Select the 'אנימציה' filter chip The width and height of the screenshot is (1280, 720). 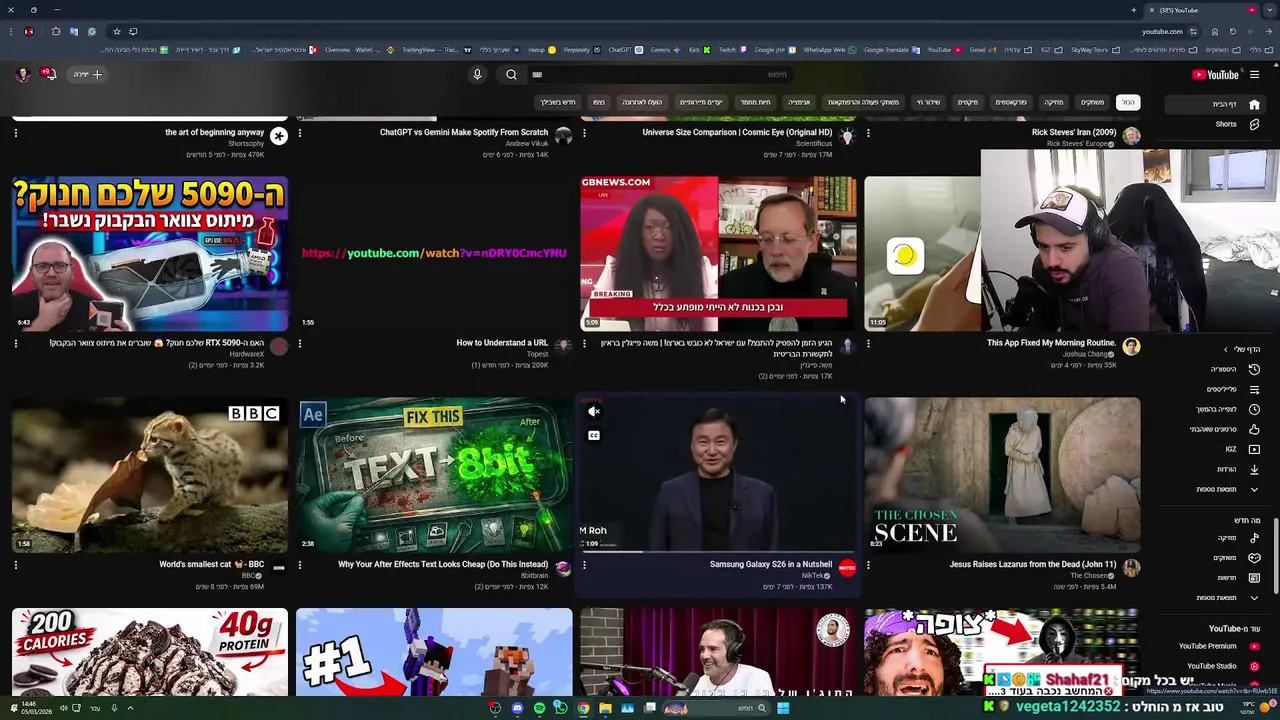tap(799, 102)
